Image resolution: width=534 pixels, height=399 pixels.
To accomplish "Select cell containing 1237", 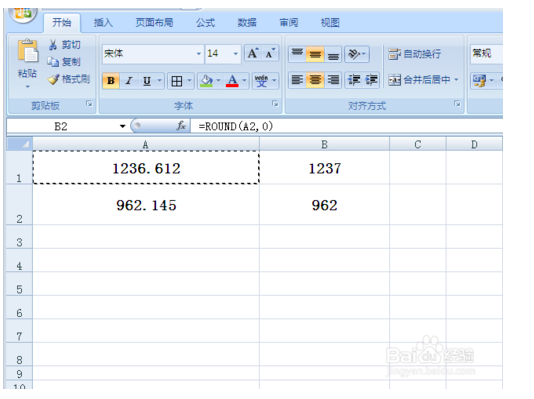I will point(324,168).
